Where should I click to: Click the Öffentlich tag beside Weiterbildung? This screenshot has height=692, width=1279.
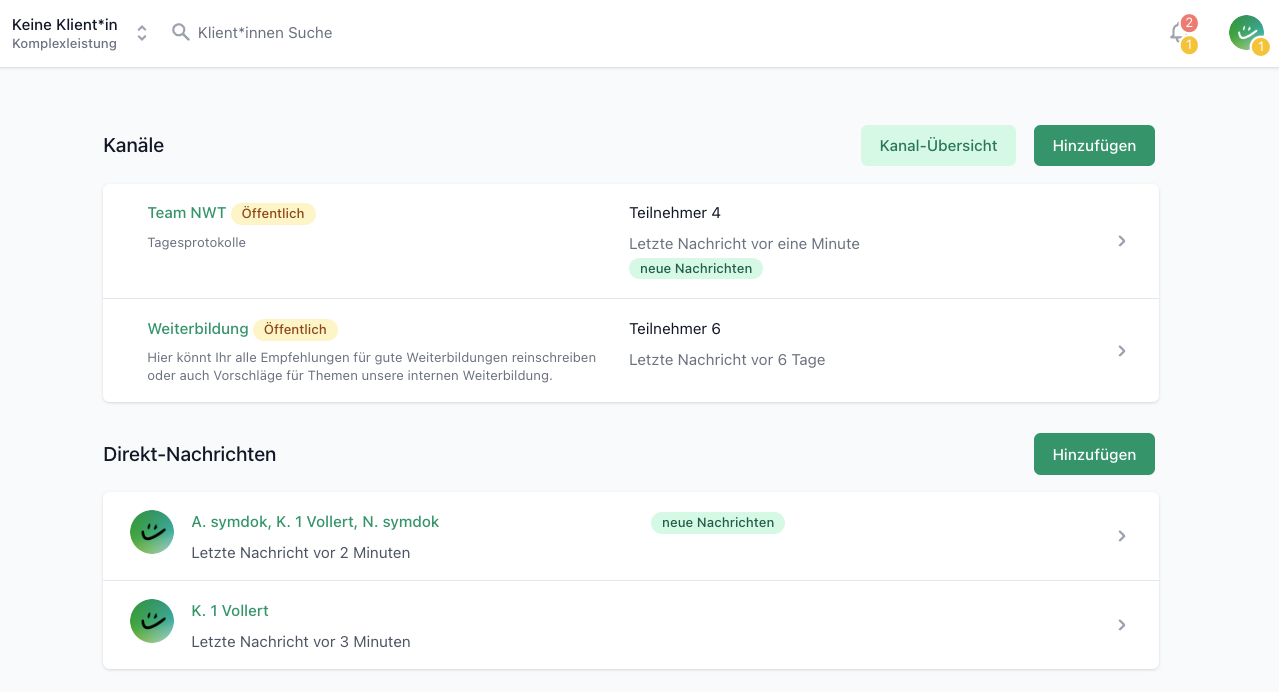(295, 329)
